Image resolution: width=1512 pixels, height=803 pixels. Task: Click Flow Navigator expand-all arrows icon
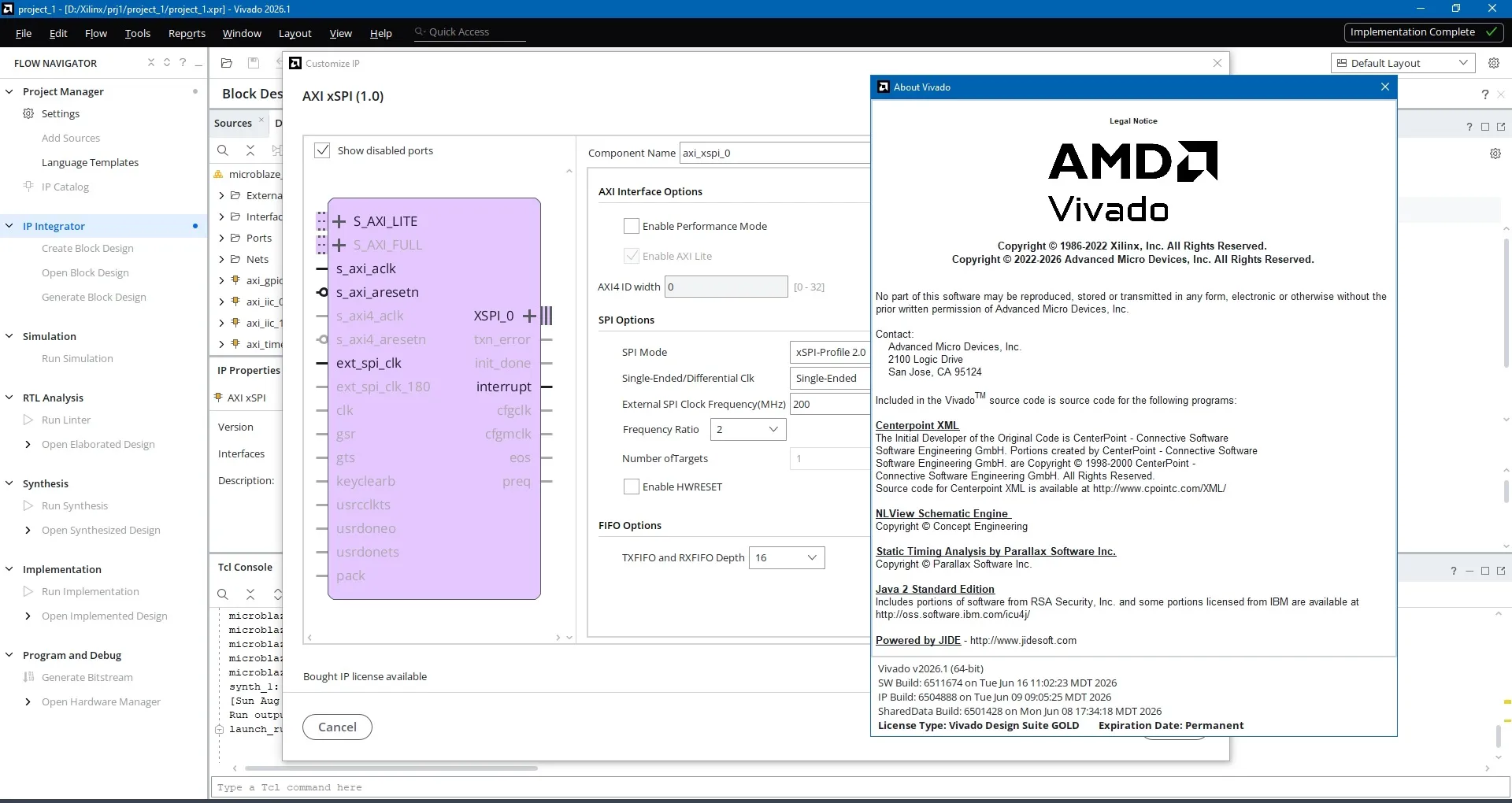(x=167, y=63)
